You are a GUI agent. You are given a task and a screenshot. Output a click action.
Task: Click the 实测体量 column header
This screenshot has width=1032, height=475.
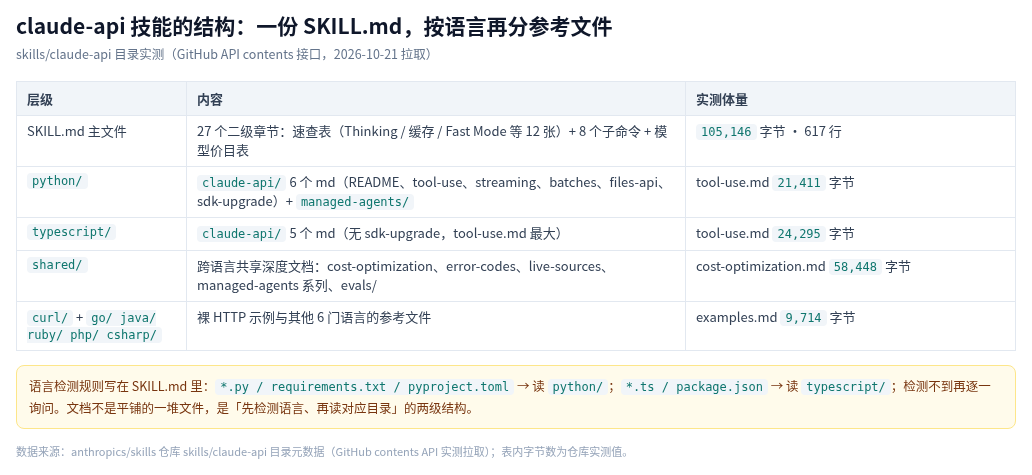(722, 100)
